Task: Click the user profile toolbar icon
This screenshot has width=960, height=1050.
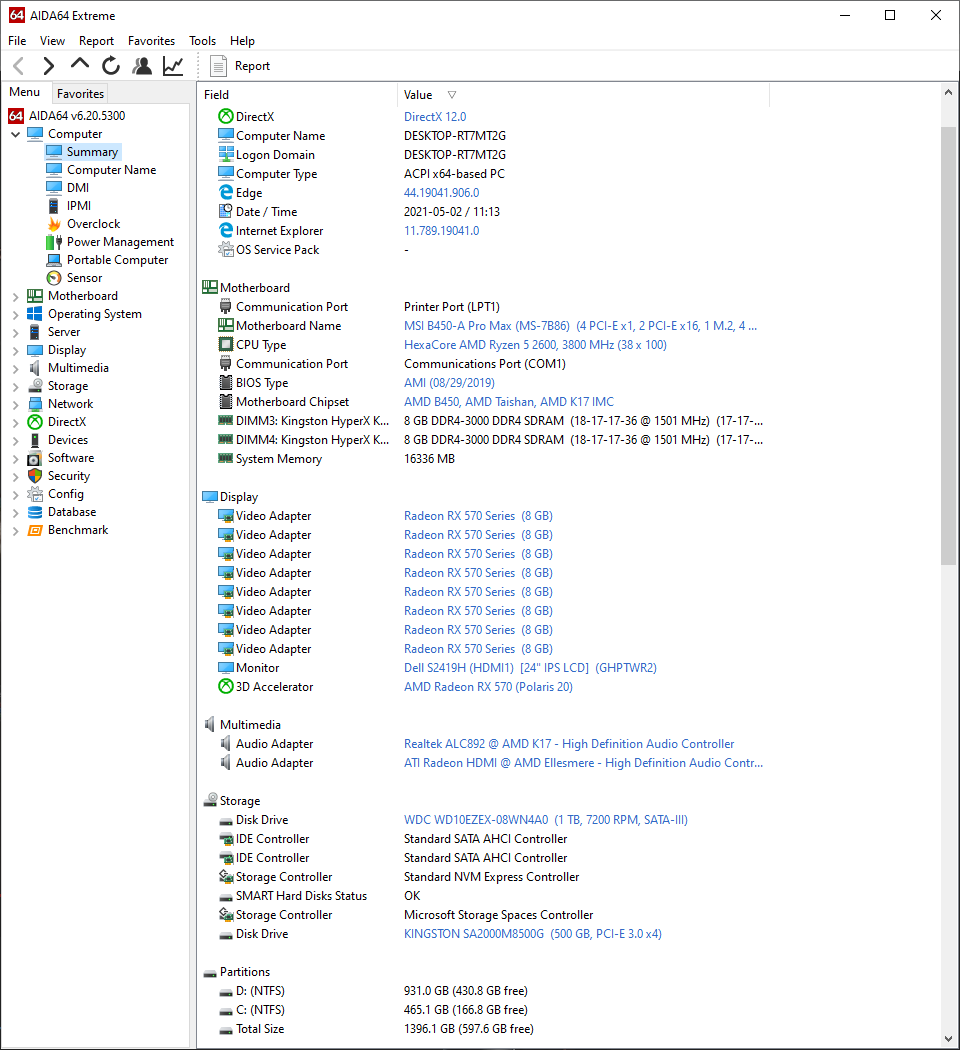Action: coord(142,65)
